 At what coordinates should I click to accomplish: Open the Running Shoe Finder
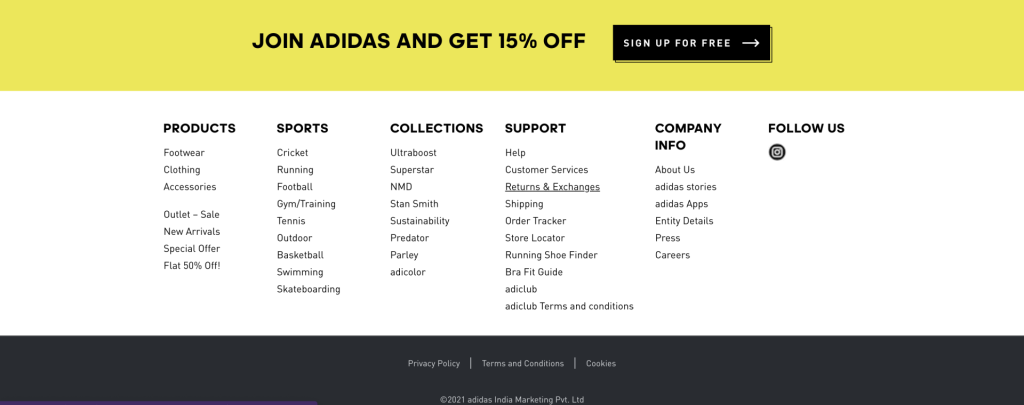click(x=551, y=255)
